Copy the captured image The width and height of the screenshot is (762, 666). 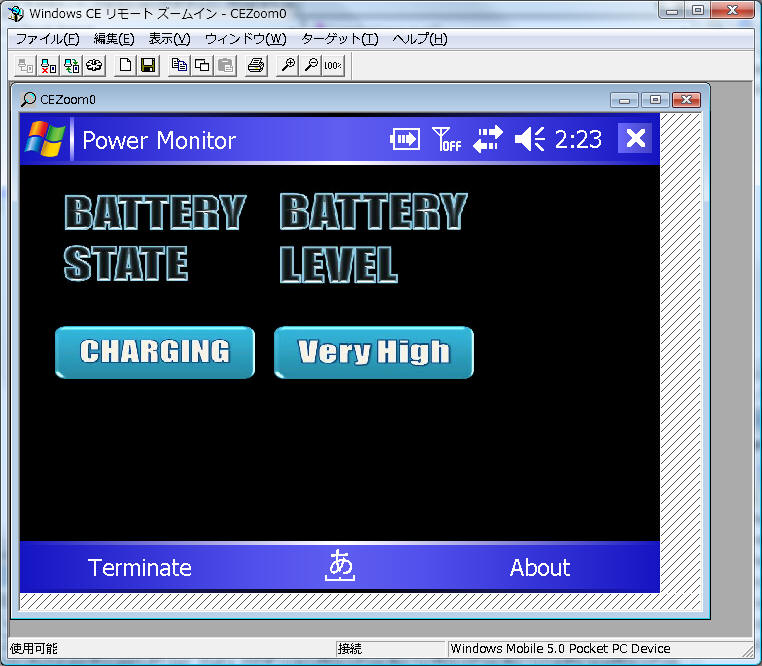click(x=179, y=65)
